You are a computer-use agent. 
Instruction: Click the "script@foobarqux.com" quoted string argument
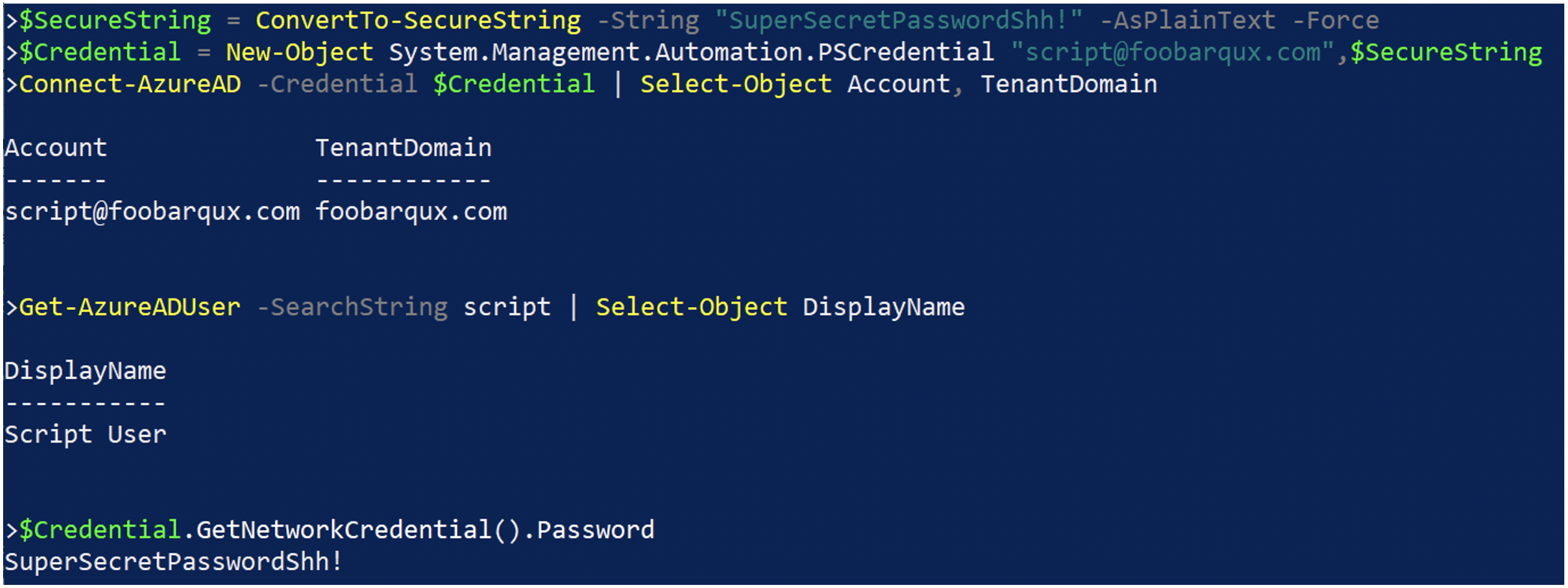point(1172,53)
